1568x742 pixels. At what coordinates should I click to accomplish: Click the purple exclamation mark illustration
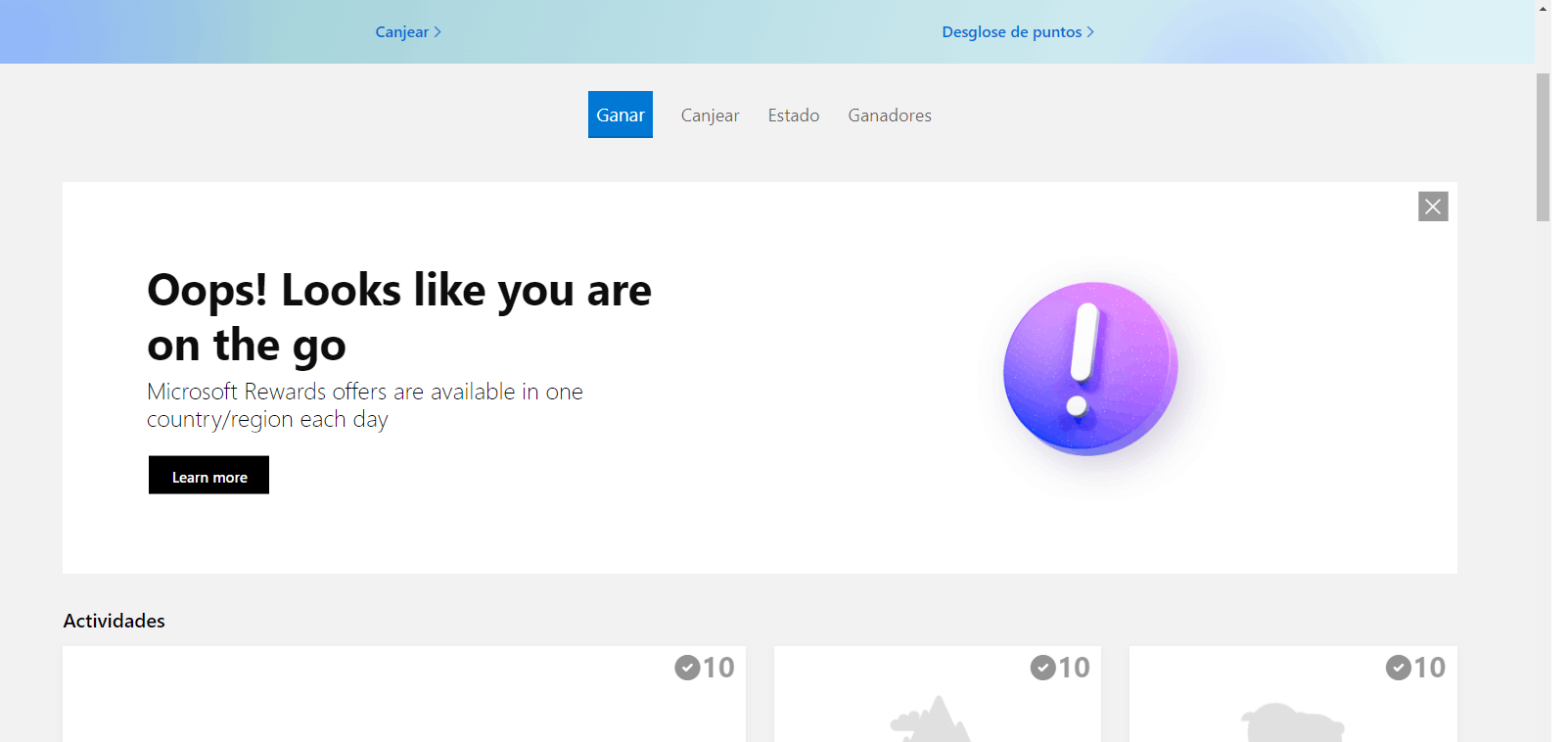tap(1090, 369)
